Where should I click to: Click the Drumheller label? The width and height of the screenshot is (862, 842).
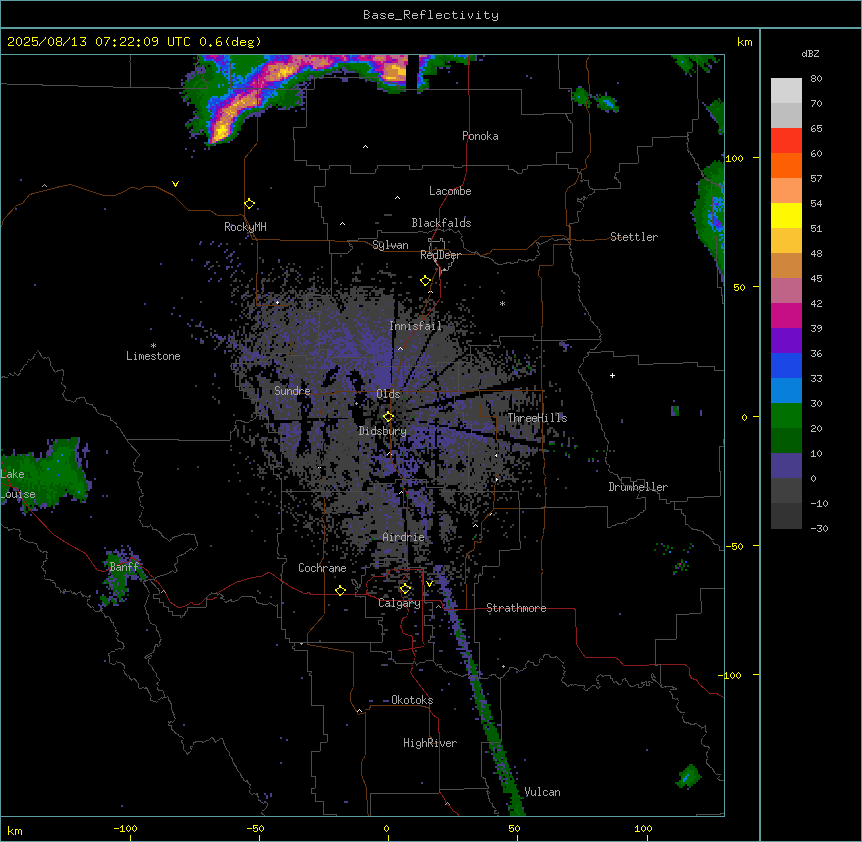638,487
